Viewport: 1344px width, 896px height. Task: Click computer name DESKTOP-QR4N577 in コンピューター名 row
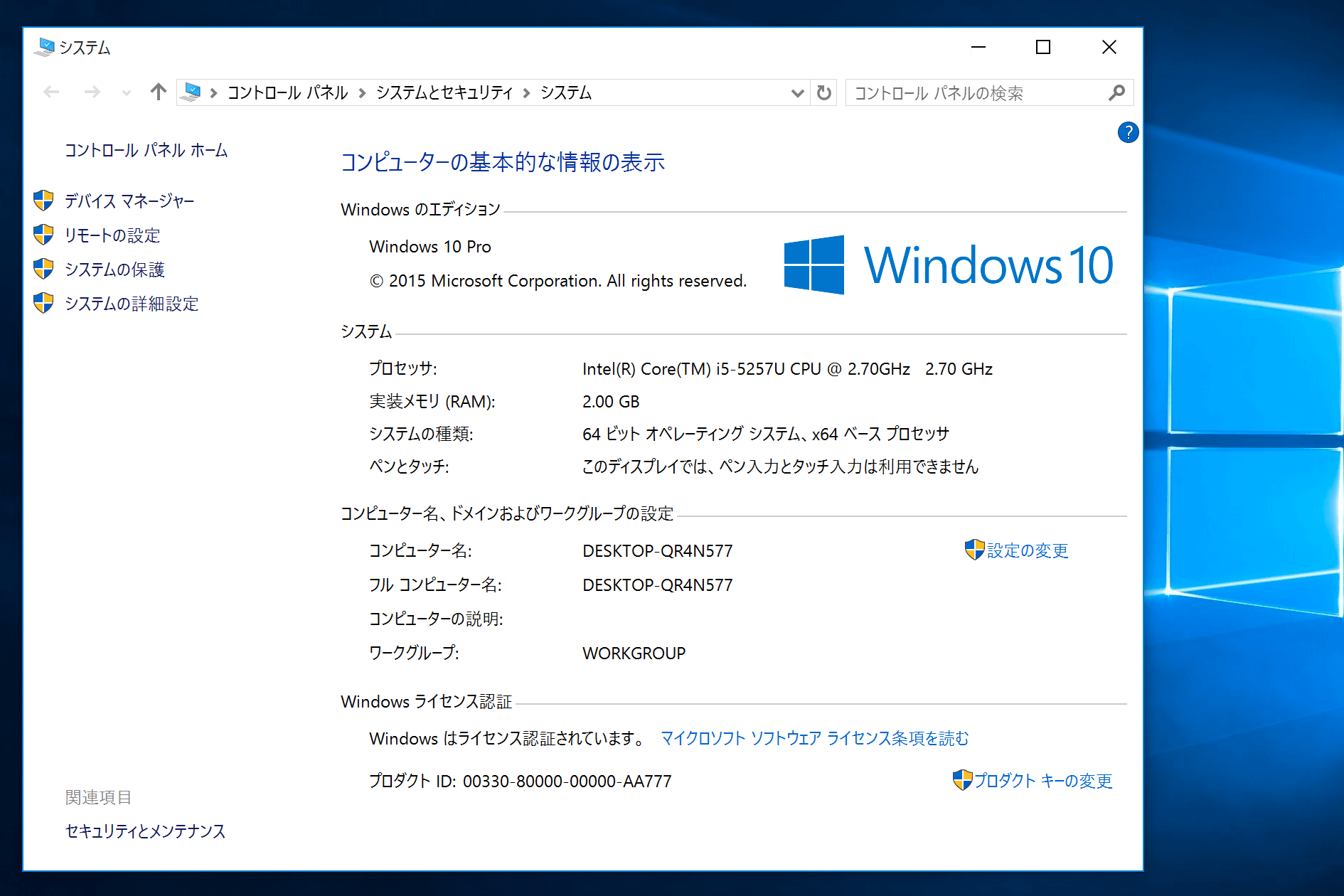point(657,551)
